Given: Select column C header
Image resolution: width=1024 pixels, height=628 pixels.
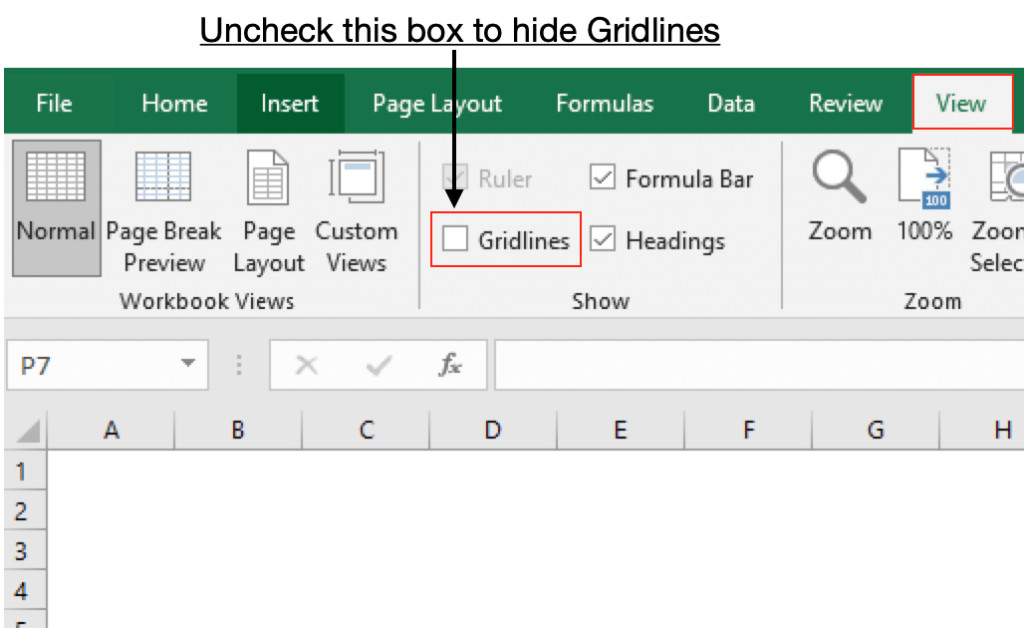Looking at the screenshot, I should click(366, 430).
